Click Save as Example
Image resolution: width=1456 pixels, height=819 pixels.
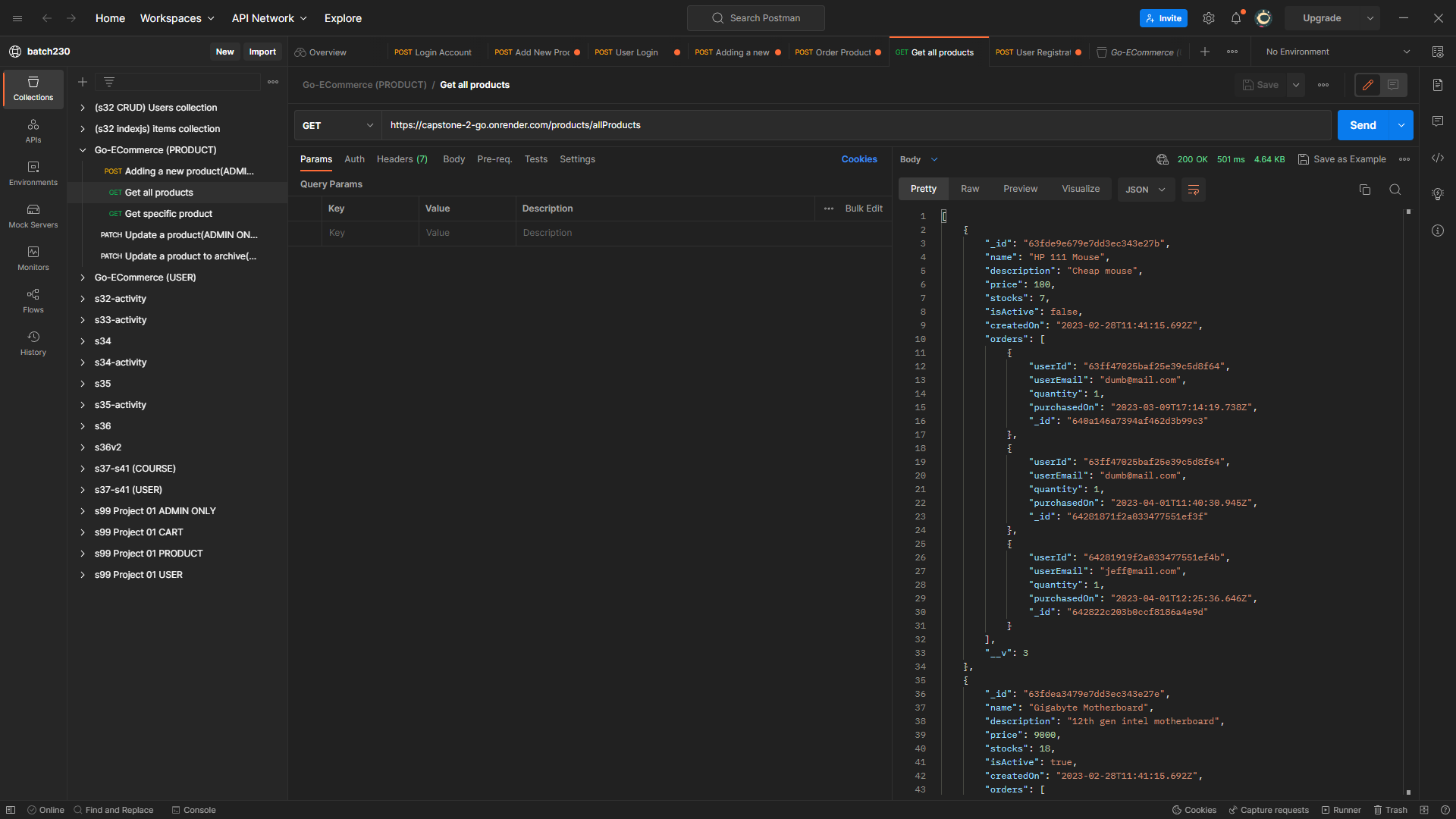[x=1342, y=159]
